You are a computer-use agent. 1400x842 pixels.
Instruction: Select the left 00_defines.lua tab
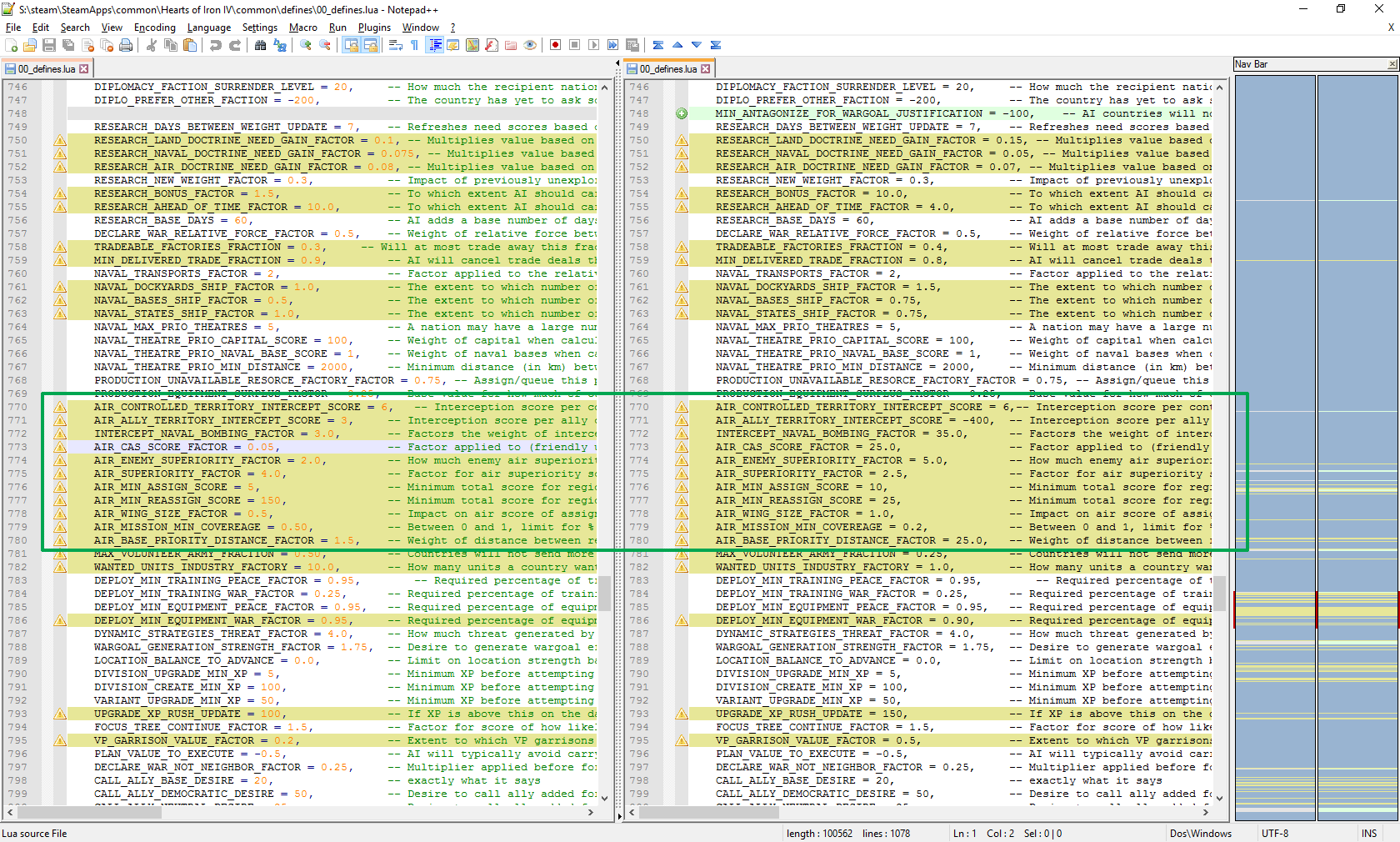click(46, 69)
